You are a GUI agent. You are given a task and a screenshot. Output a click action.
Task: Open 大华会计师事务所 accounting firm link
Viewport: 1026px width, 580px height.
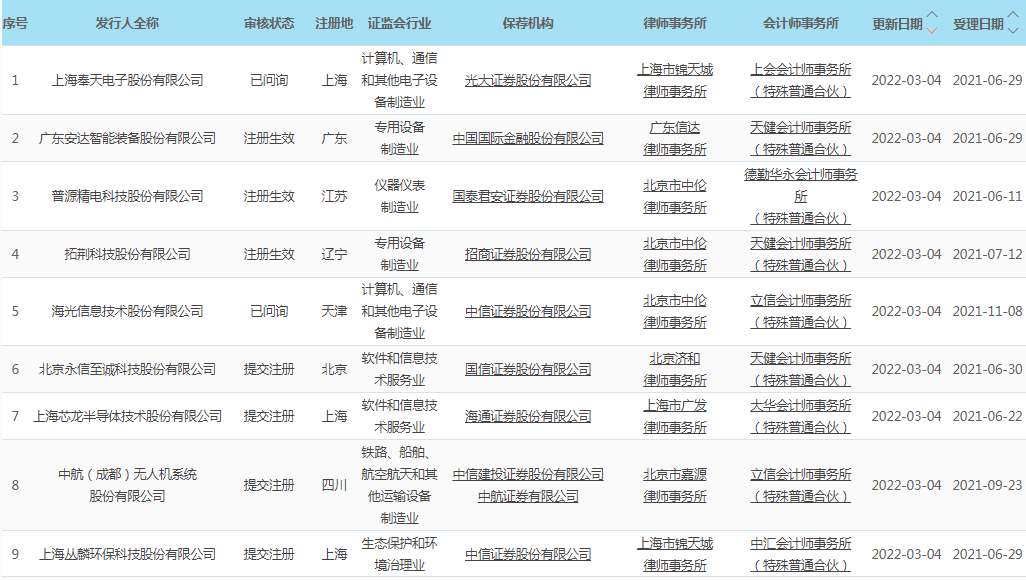[x=801, y=416]
